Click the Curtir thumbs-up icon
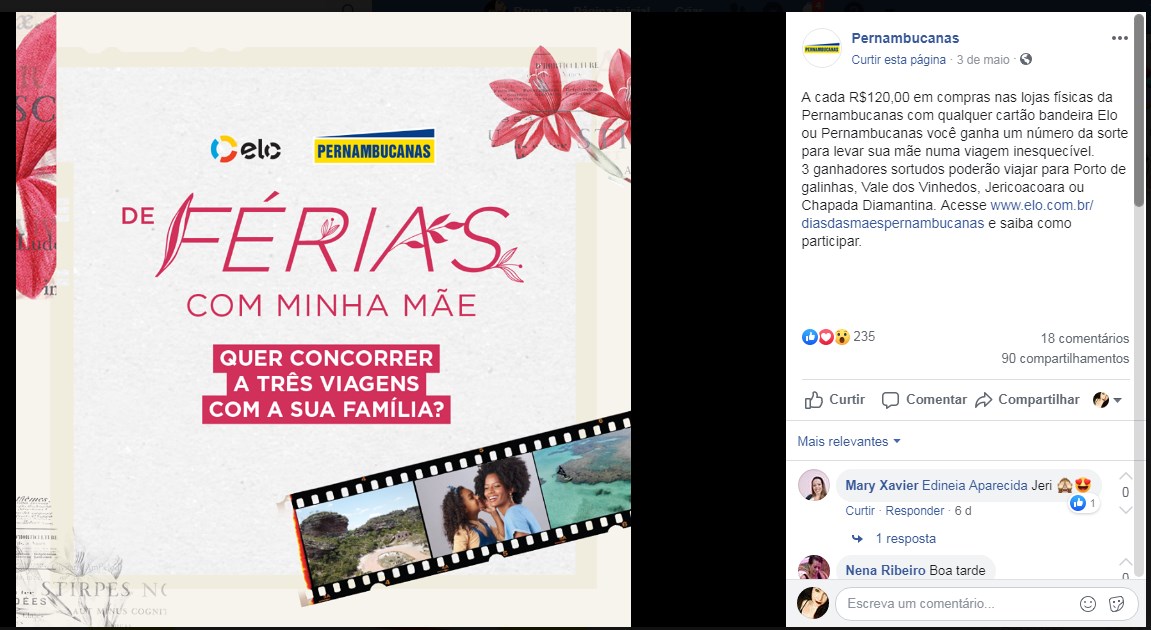This screenshot has width=1151, height=630. coord(813,400)
